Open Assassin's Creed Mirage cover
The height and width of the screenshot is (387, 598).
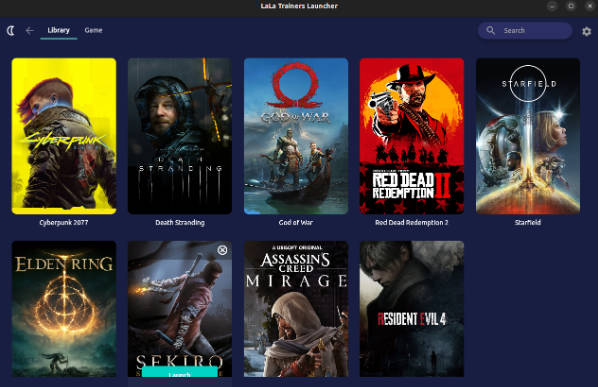point(296,309)
